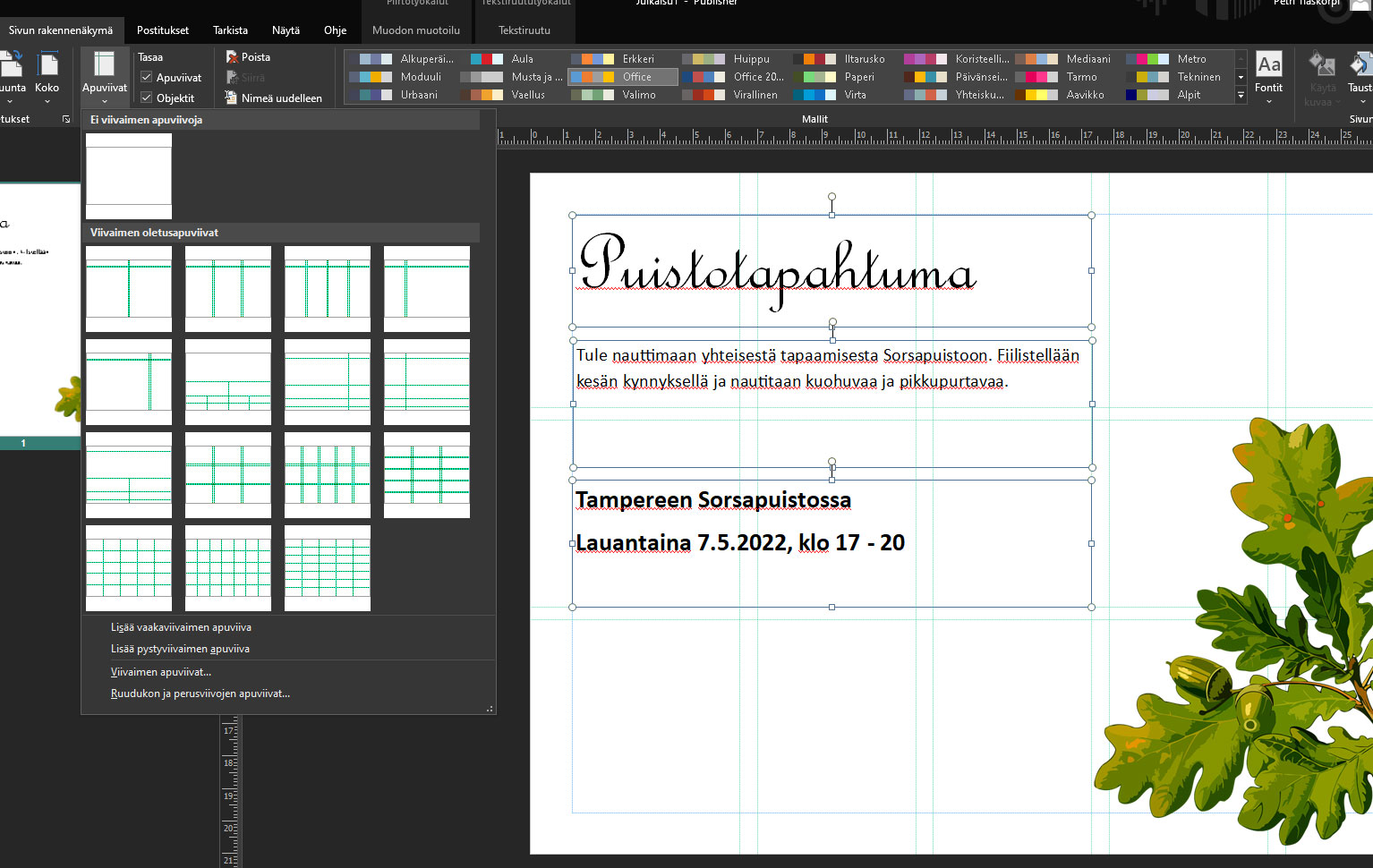Select the Office color scheme

tap(623, 77)
